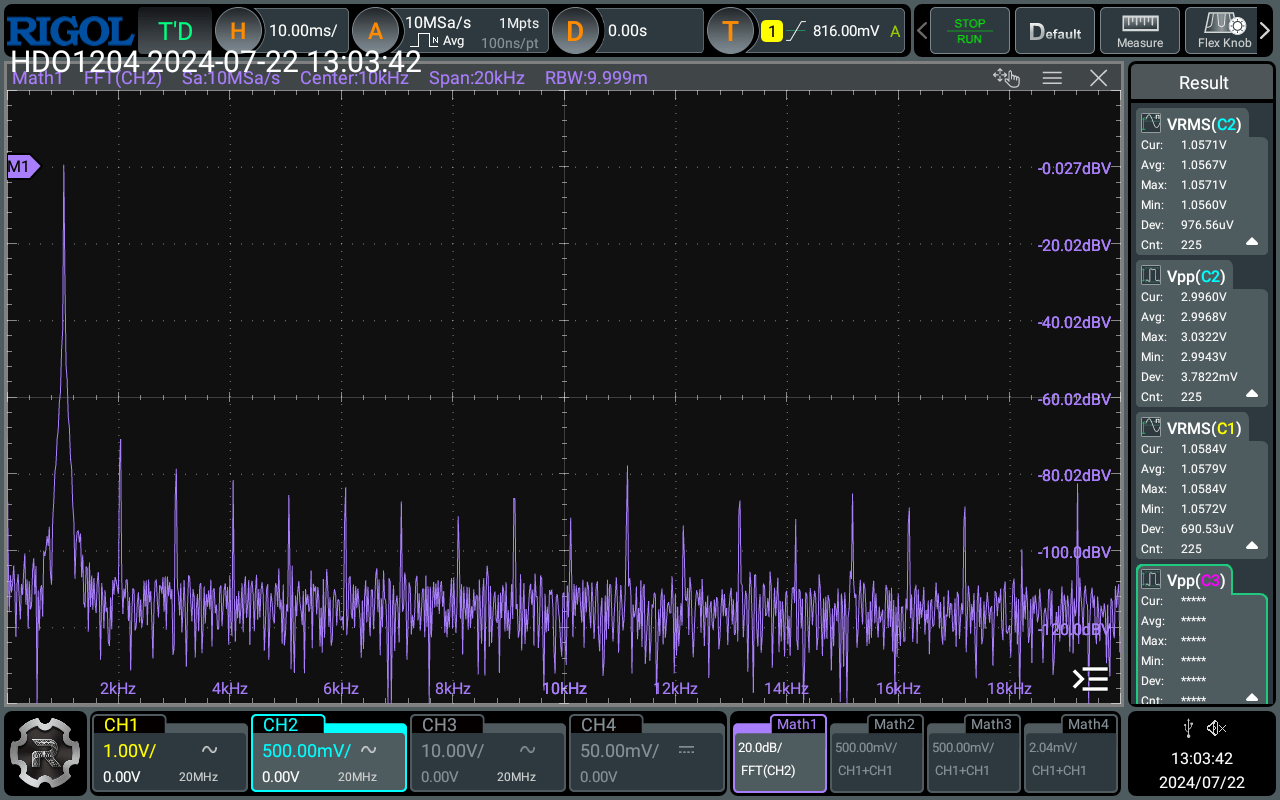
Task: Open the trigger T icon
Action: click(729, 31)
